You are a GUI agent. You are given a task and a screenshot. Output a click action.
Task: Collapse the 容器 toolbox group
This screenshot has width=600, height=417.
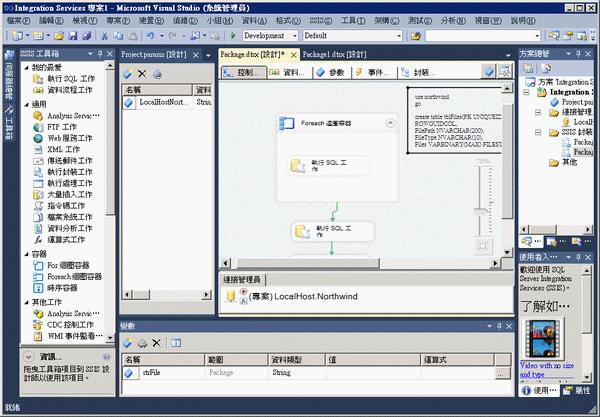click(x=26, y=254)
